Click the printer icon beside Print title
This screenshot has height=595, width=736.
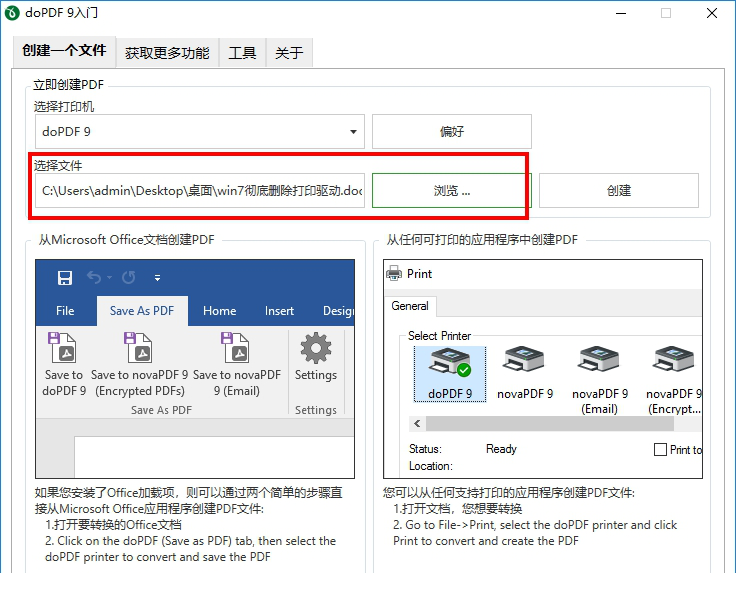click(x=394, y=273)
